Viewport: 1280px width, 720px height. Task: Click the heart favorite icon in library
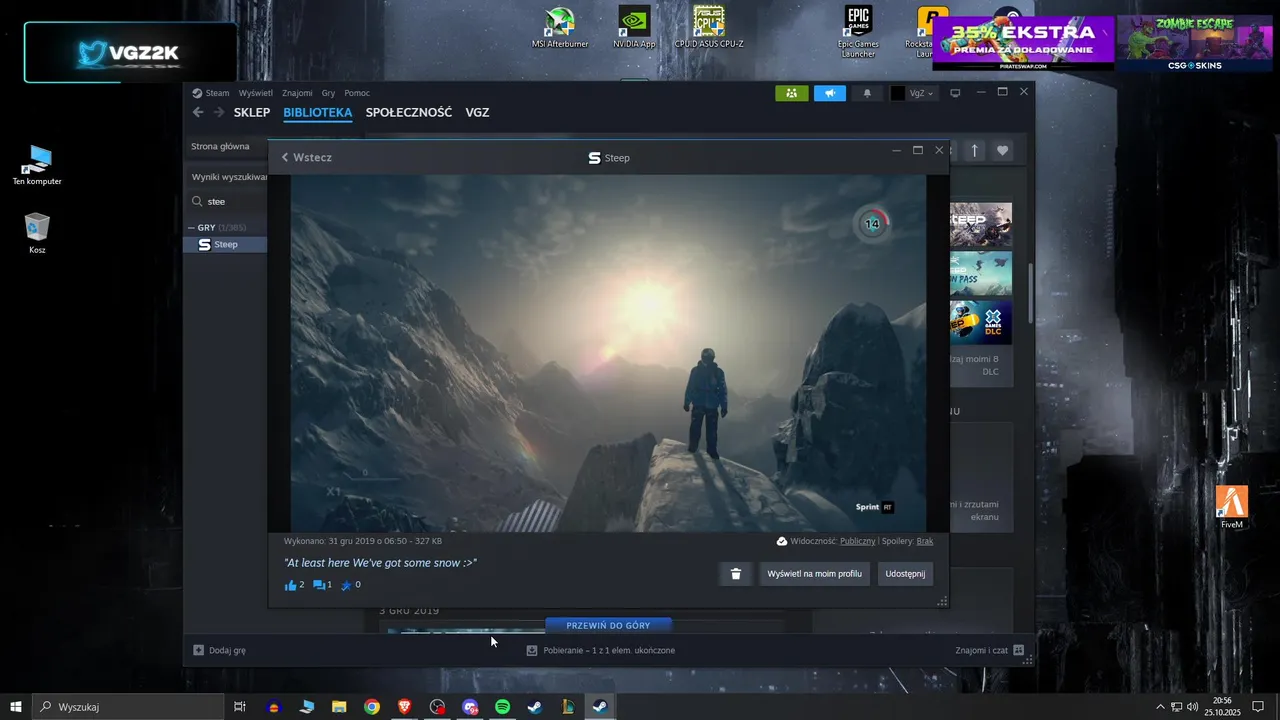pyautogui.click(x=1003, y=150)
